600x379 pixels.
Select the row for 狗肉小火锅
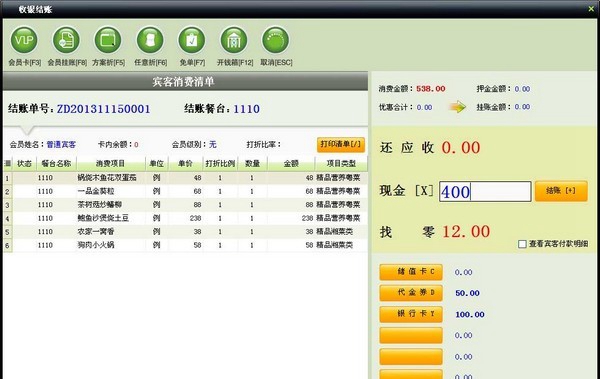coord(185,245)
